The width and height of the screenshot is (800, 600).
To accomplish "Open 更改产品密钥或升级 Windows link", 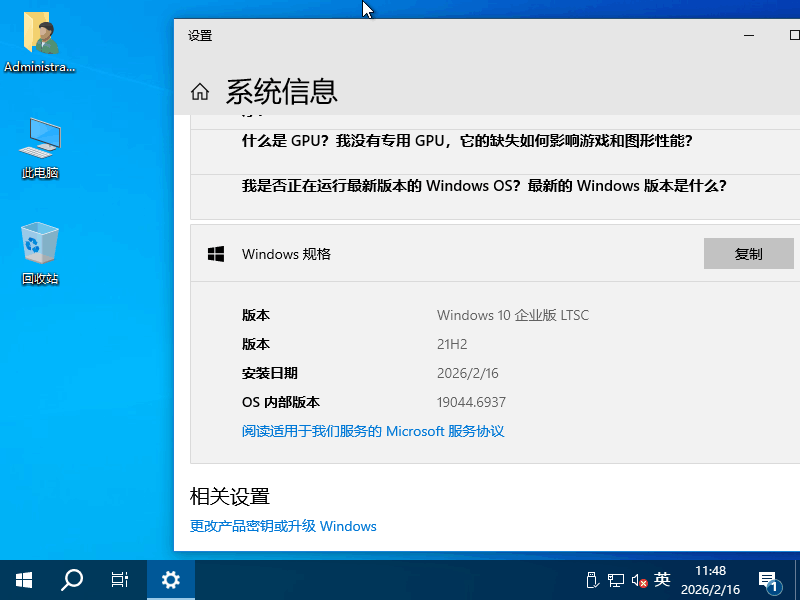I will pyautogui.click(x=281, y=526).
